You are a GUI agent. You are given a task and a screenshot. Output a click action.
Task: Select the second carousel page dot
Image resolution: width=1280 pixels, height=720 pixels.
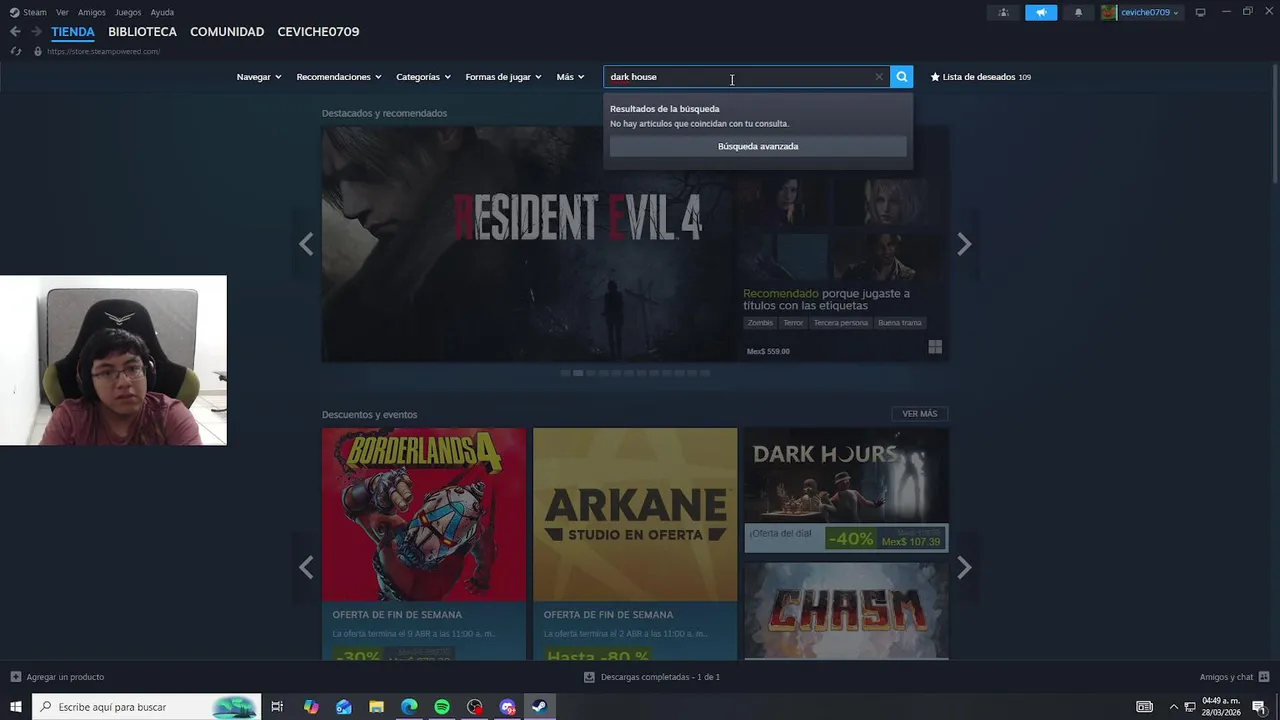pyautogui.click(x=578, y=373)
